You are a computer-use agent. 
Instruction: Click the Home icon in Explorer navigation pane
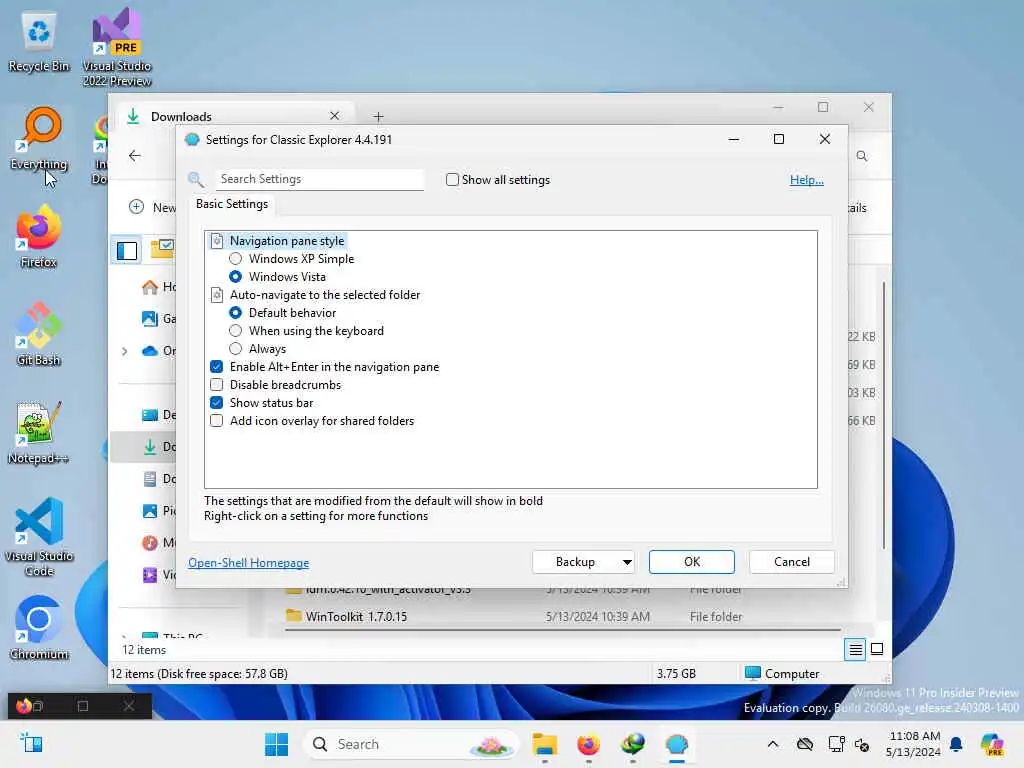(x=150, y=287)
